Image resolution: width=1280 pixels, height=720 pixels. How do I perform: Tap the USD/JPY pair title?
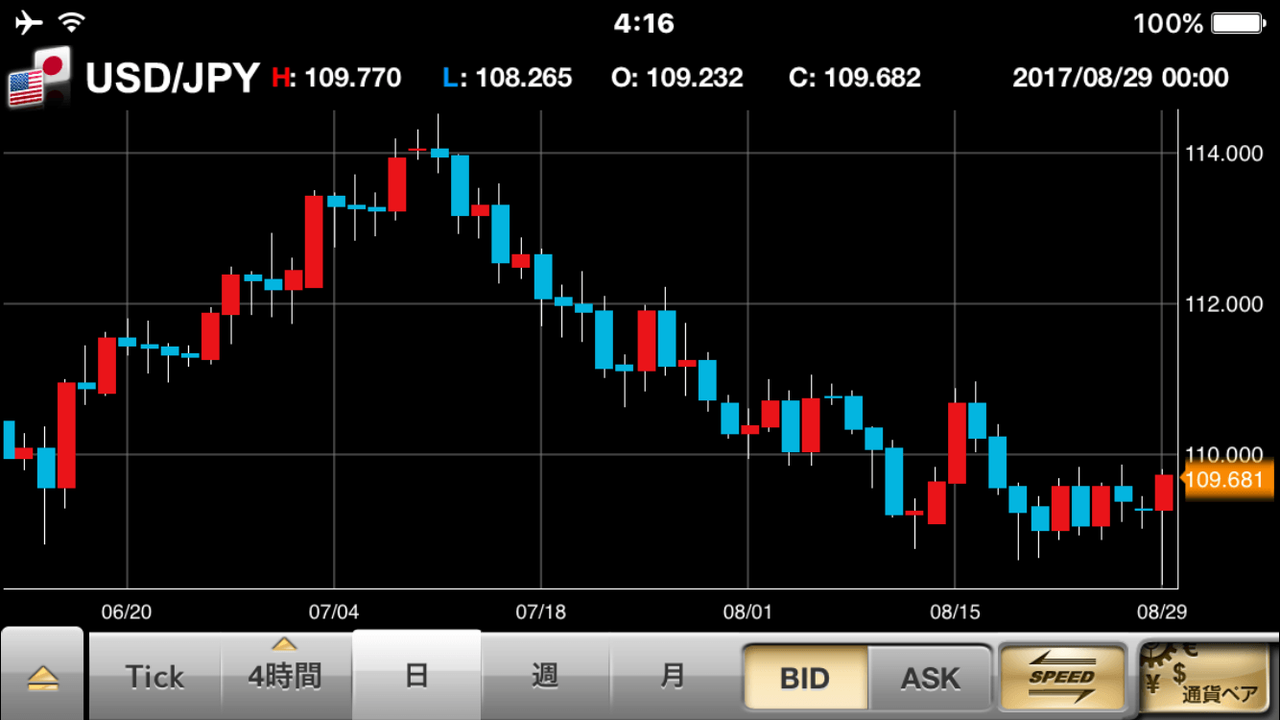[x=172, y=78]
